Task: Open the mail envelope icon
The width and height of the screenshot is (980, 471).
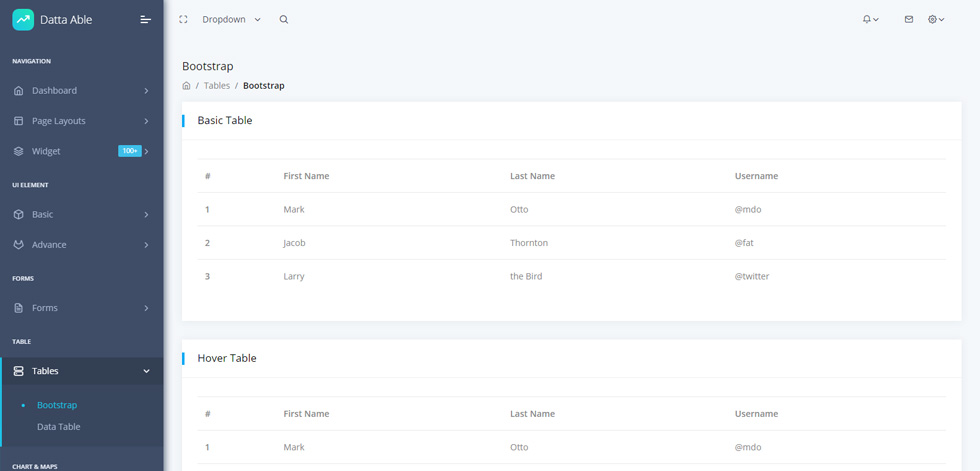Action: 909,19
